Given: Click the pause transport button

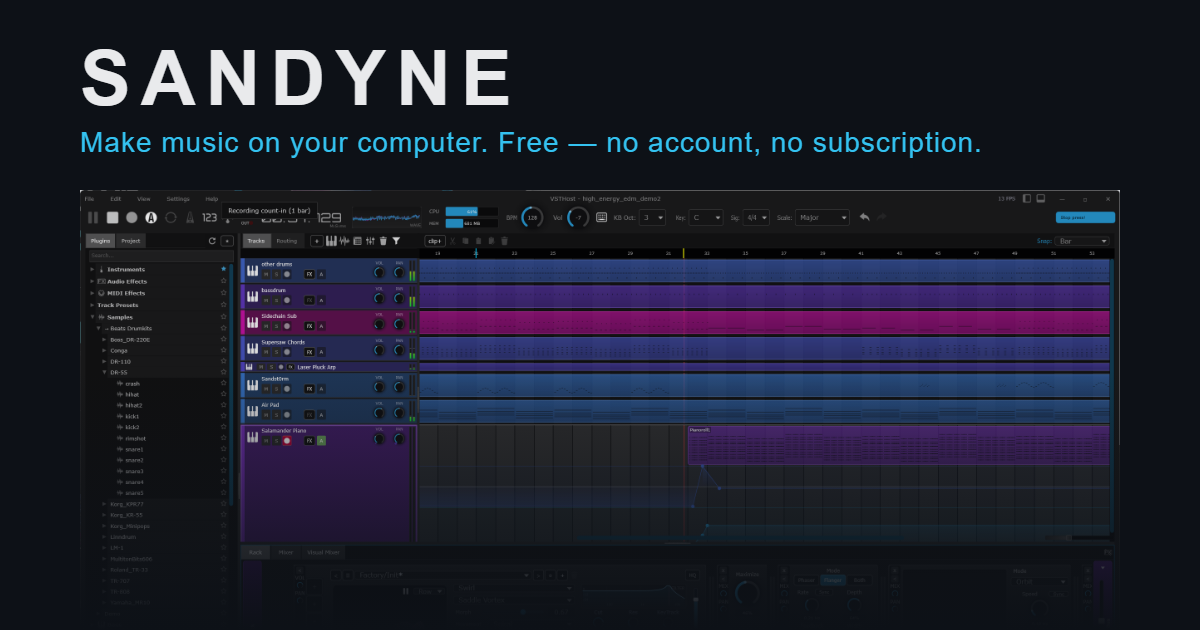Looking at the screenshot, I should coord(93,217).
